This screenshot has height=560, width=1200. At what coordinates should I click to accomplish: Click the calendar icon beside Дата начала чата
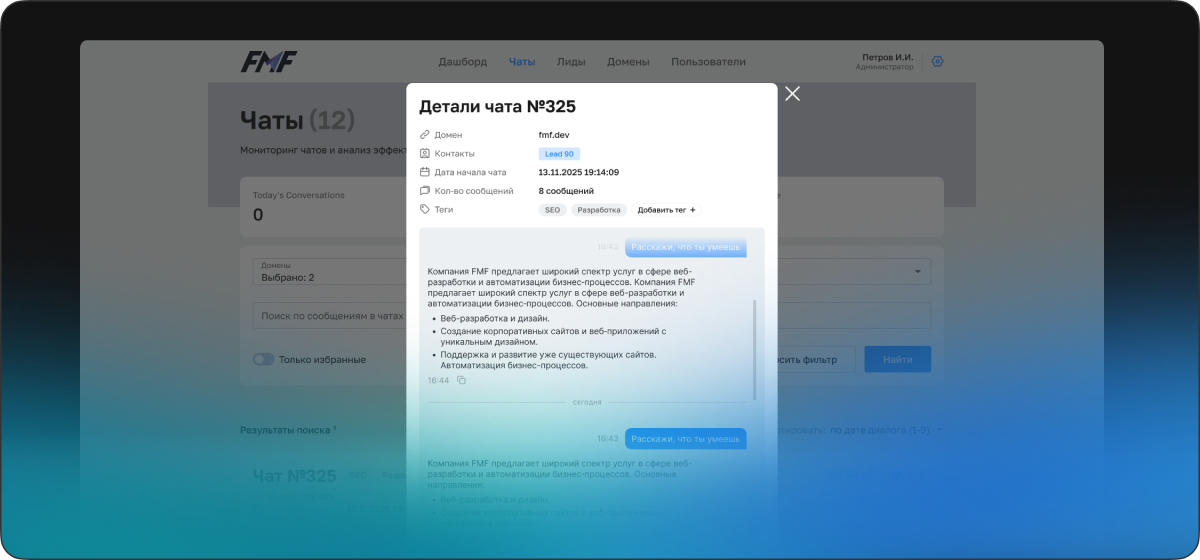click(425, 172)
